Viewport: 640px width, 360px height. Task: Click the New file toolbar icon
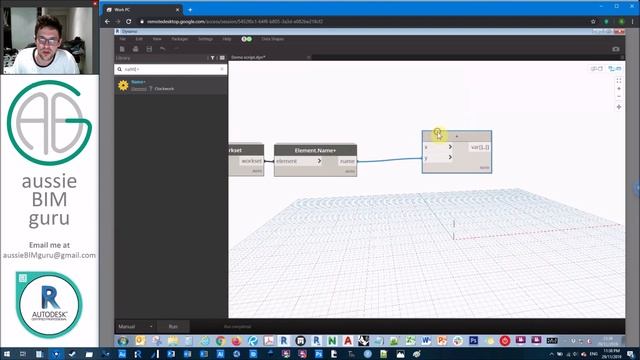tap(122, 49)
